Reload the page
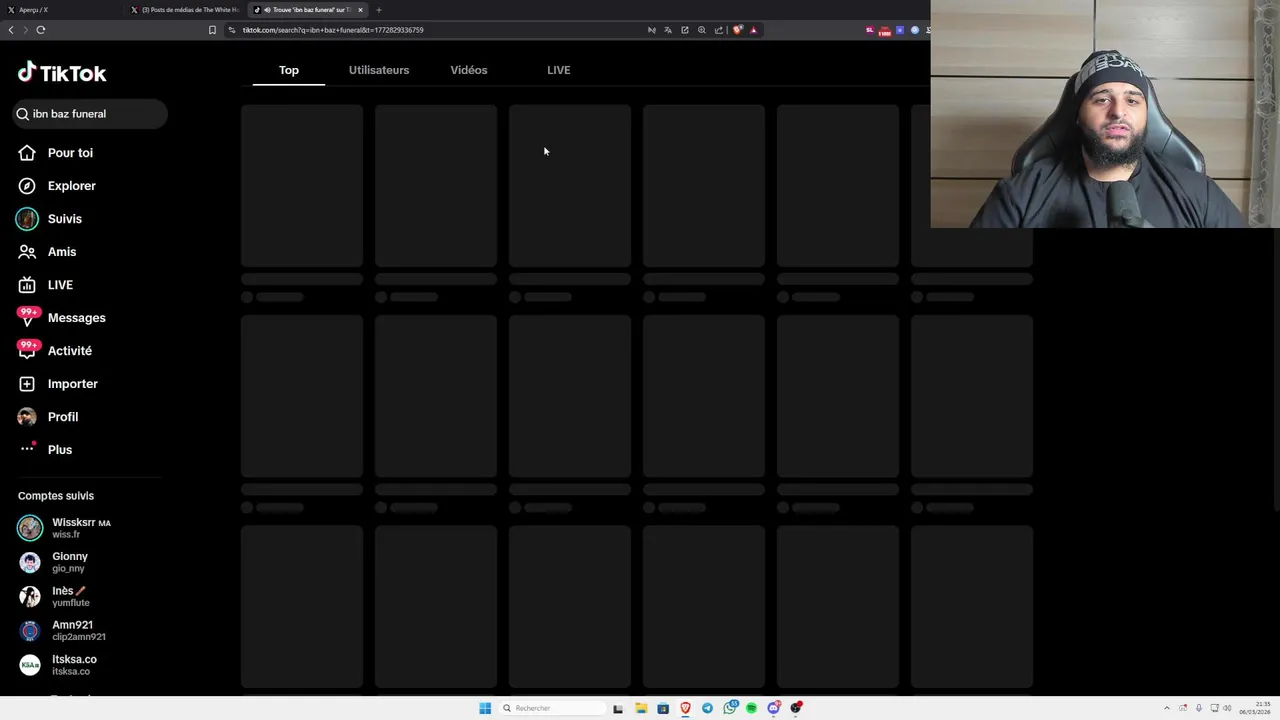 41,30
